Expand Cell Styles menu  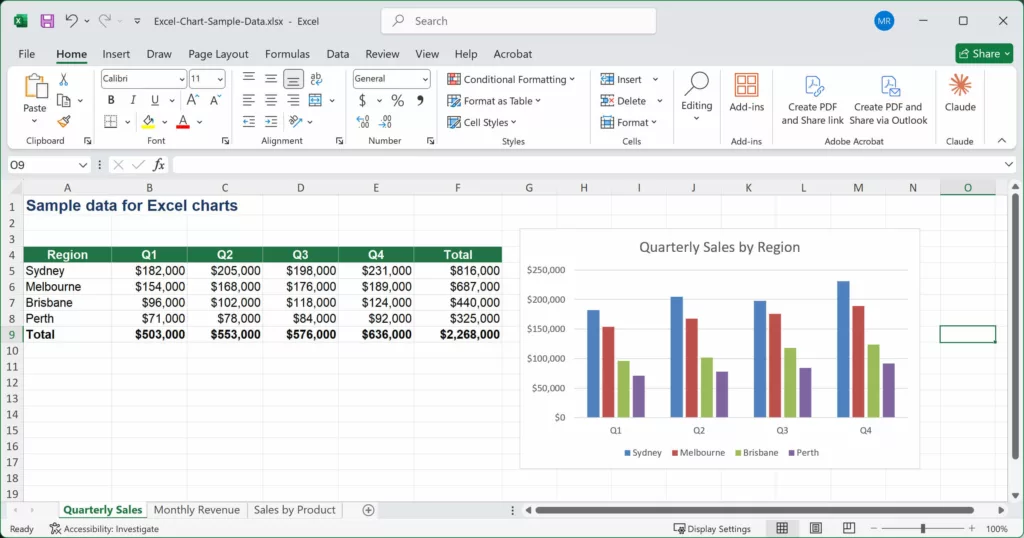click(x=481, y=122)
